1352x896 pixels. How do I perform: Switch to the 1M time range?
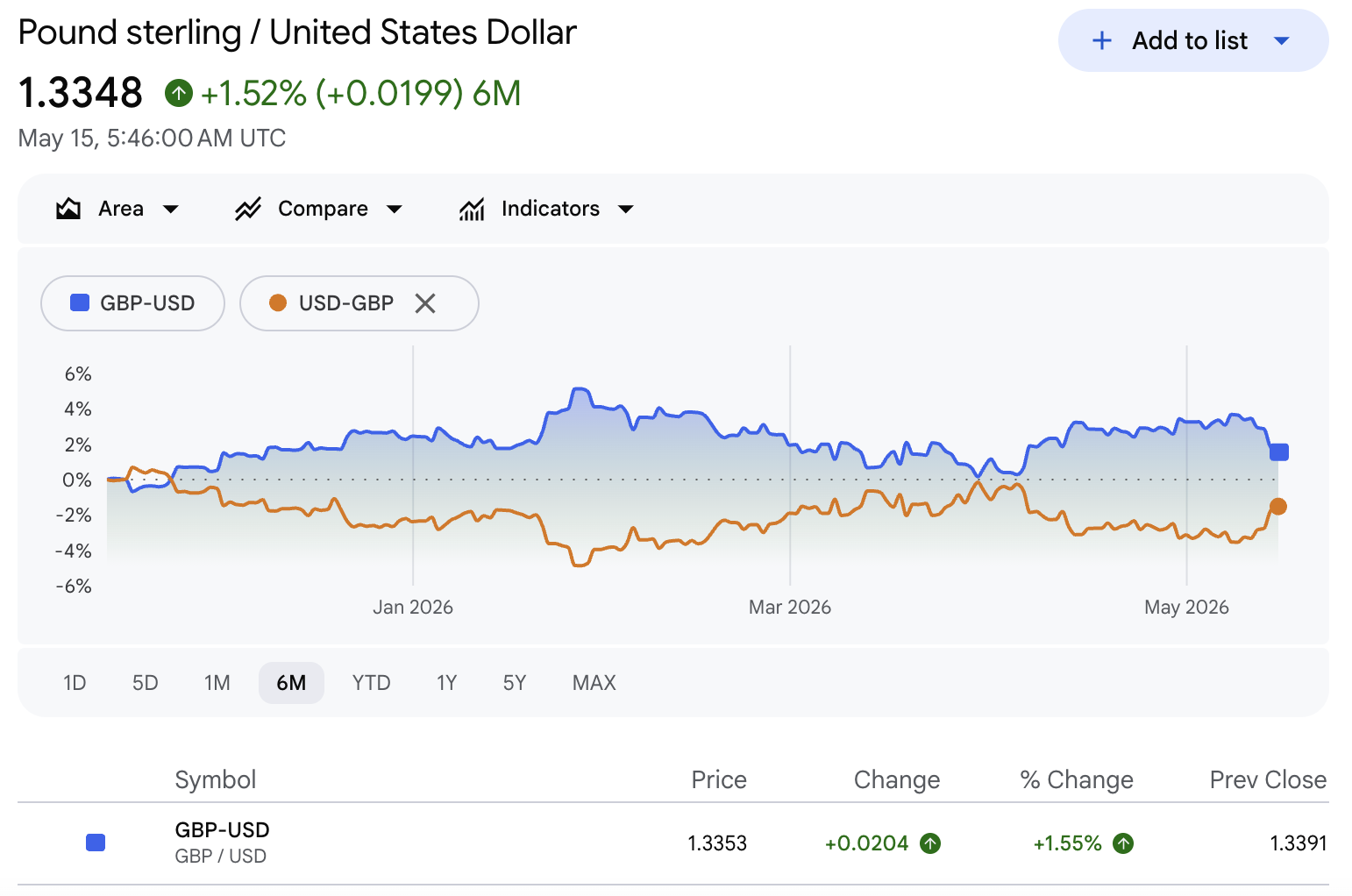217,683
